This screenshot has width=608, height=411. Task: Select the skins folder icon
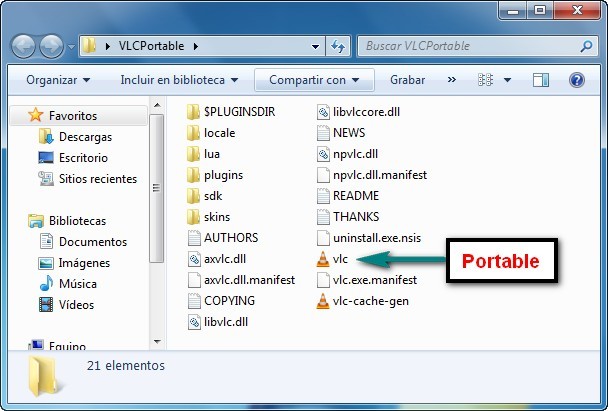click(193, 217)
